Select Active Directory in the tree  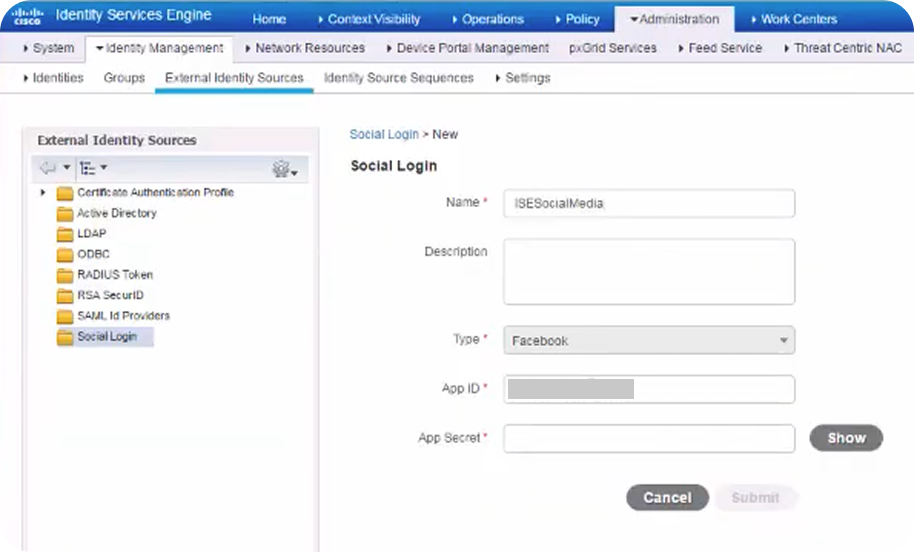[x=117, y=213]
